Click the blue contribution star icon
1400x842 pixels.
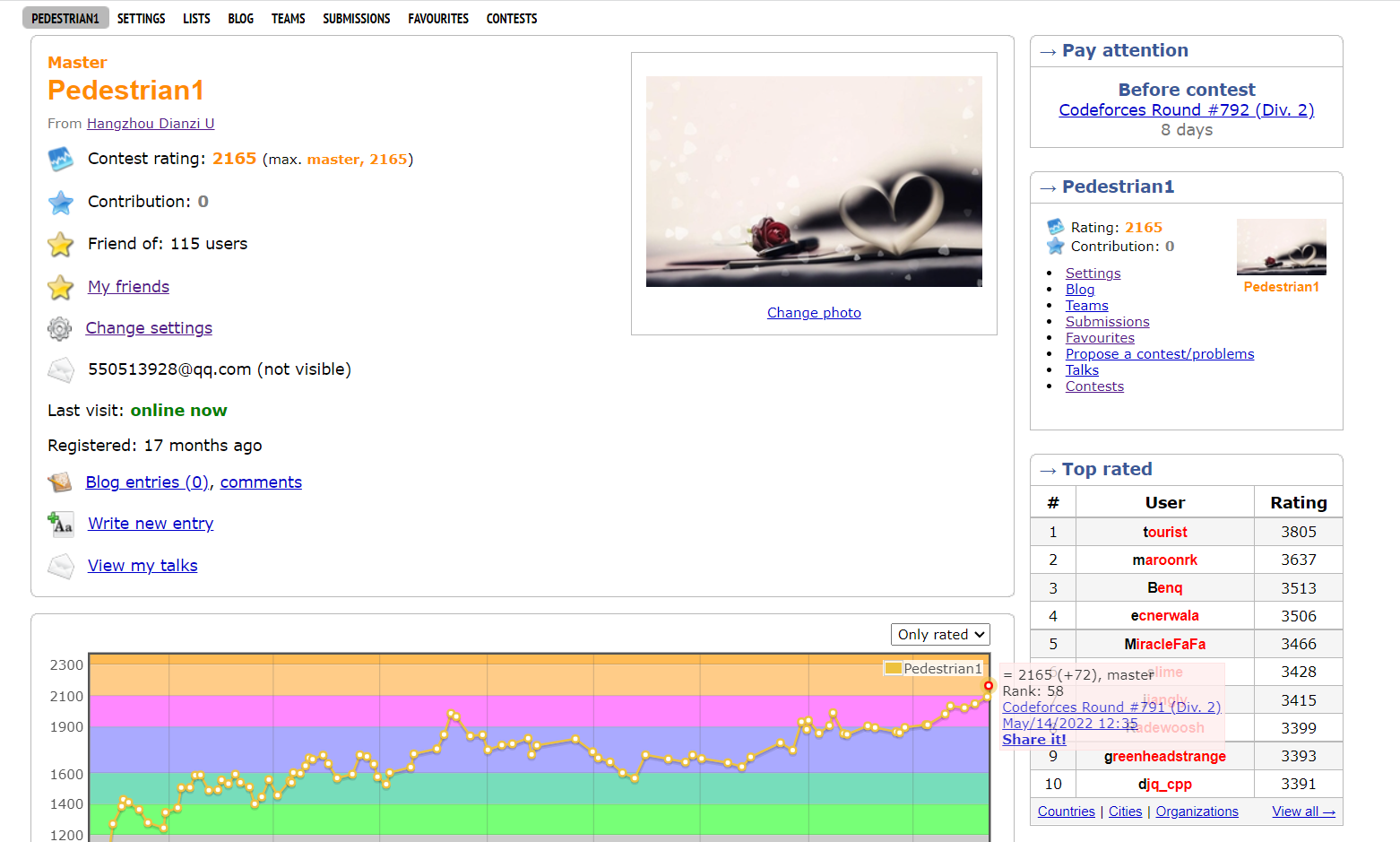coord(60,203)
